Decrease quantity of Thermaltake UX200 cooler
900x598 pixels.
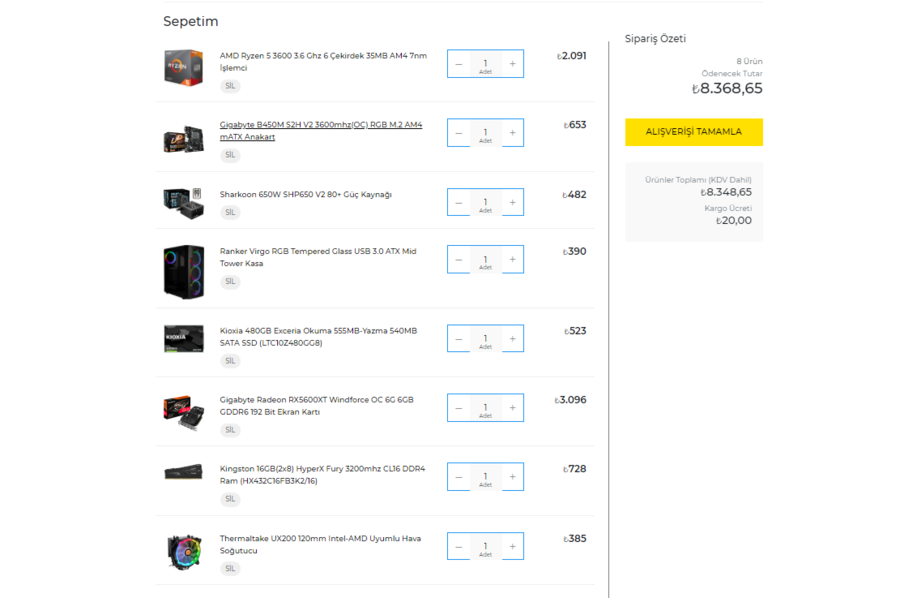tap(459, 546)
